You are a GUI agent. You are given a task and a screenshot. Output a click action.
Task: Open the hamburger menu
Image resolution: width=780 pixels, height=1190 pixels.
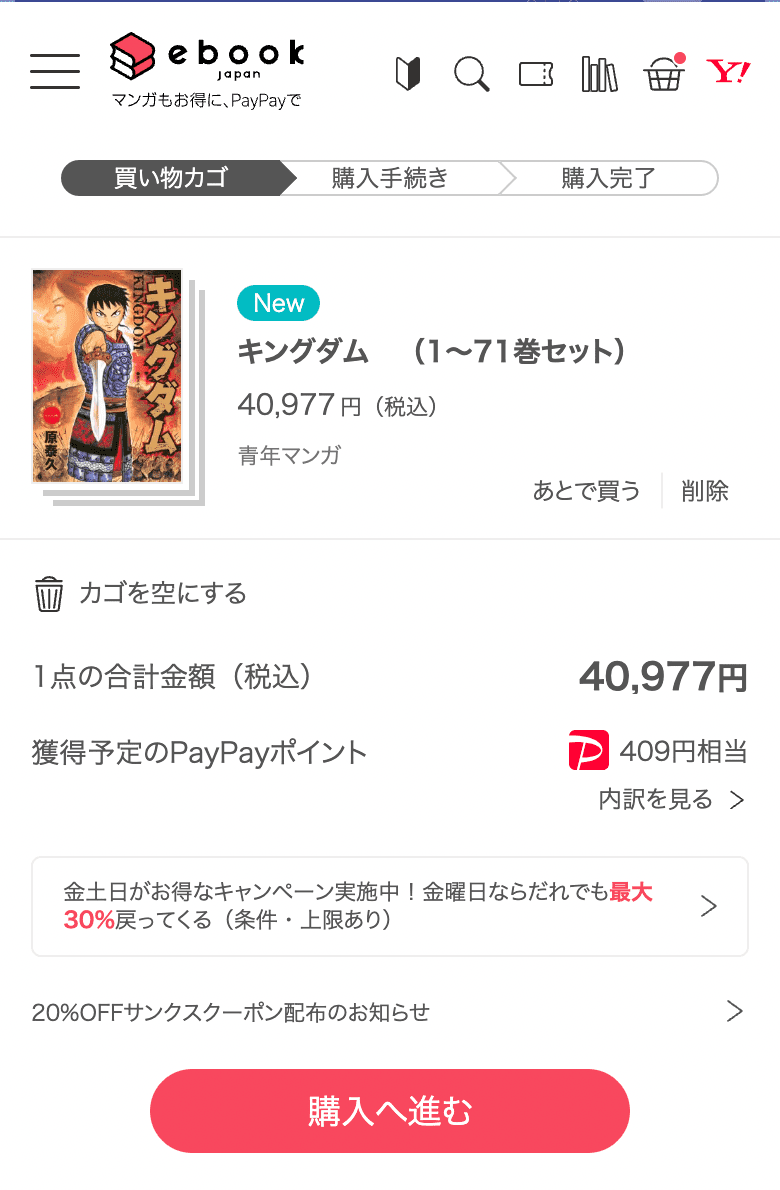tap(55, 71)
